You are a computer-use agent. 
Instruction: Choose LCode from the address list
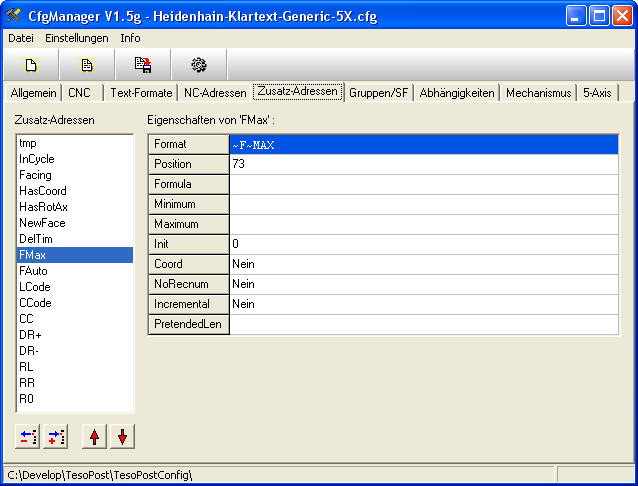tap(35, 287)
